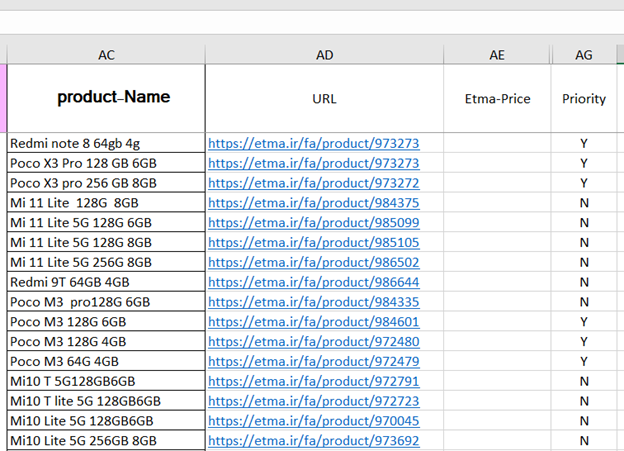This screenshot has width=624, height=451.
Task: Select the cell 'Poco X3 Pro 128 GB 6GB'
Action: pyautogui.click(x=106, y=163)
